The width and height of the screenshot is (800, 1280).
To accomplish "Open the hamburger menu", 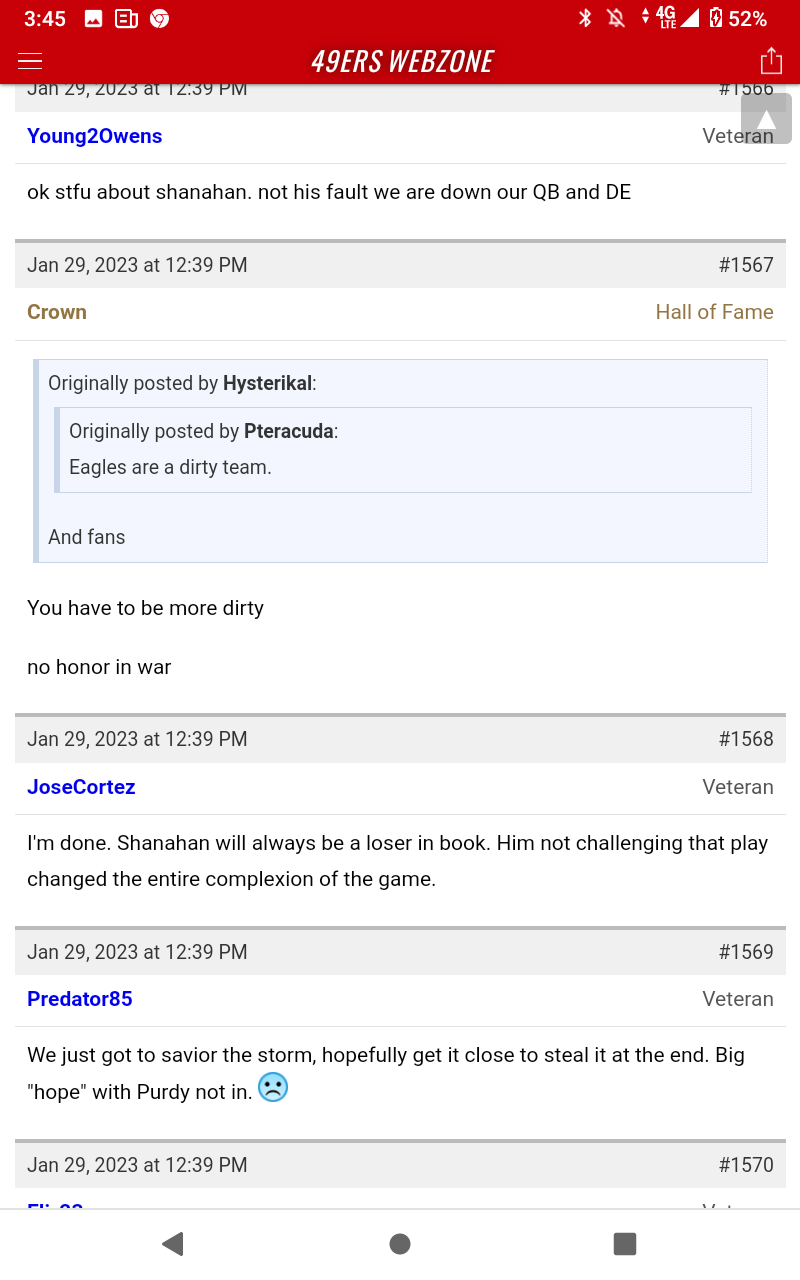I will [30, 61].
